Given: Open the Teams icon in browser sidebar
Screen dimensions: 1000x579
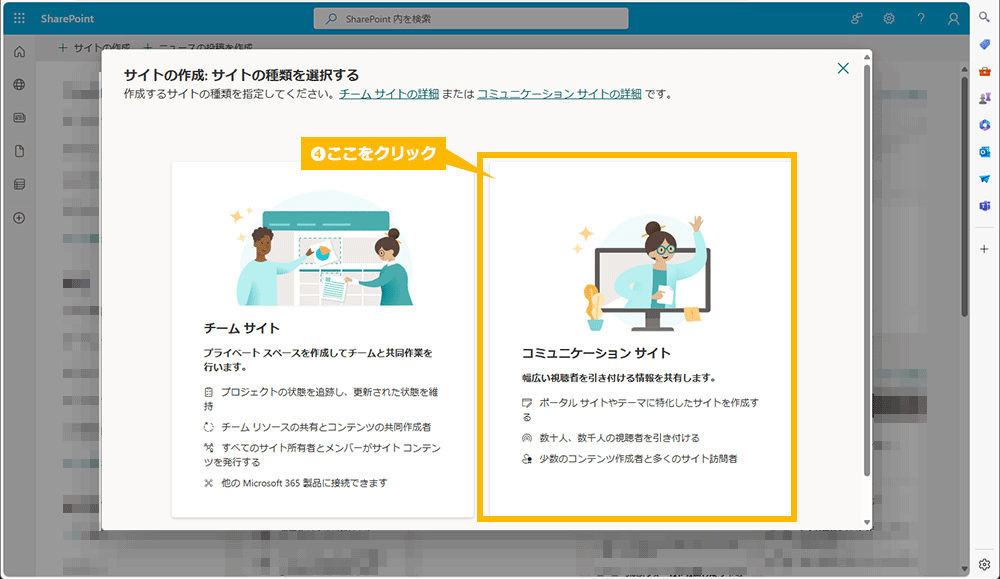Looking at the screenshot, I should point(985,206).
